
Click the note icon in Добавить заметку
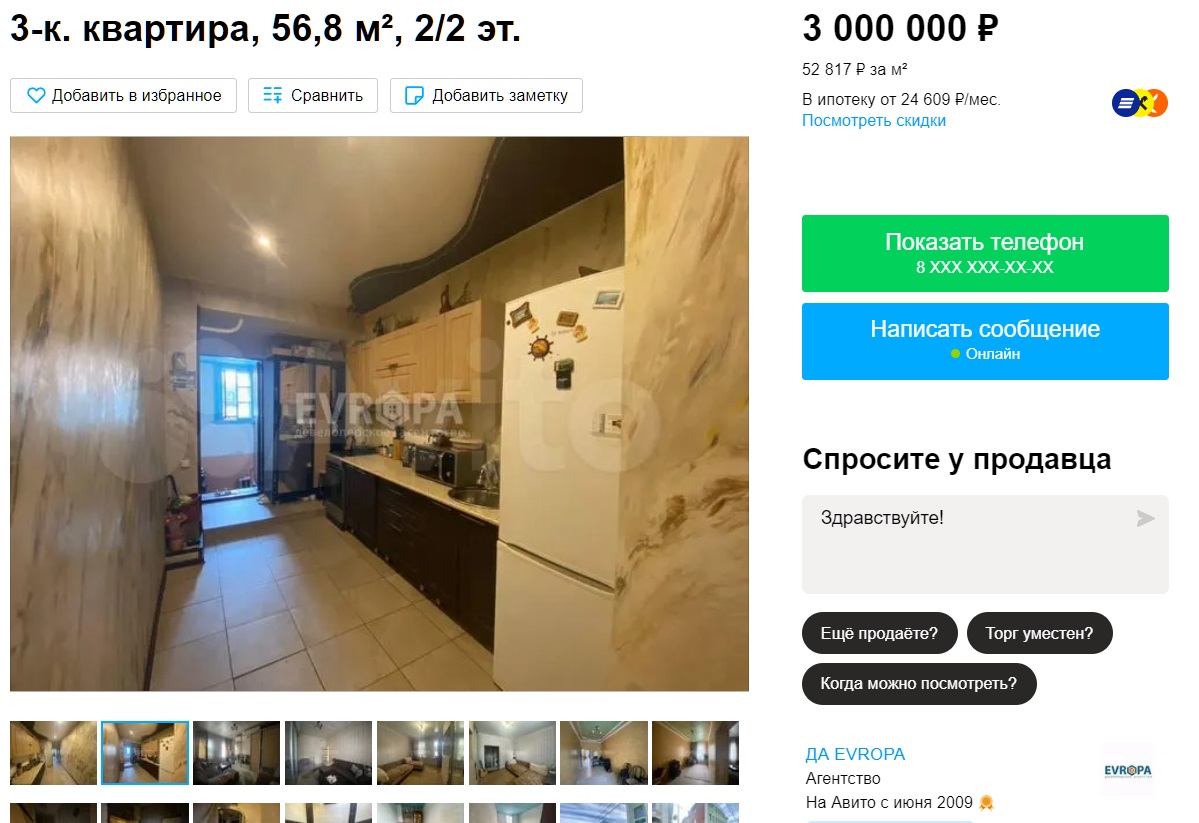pos(414,96)
